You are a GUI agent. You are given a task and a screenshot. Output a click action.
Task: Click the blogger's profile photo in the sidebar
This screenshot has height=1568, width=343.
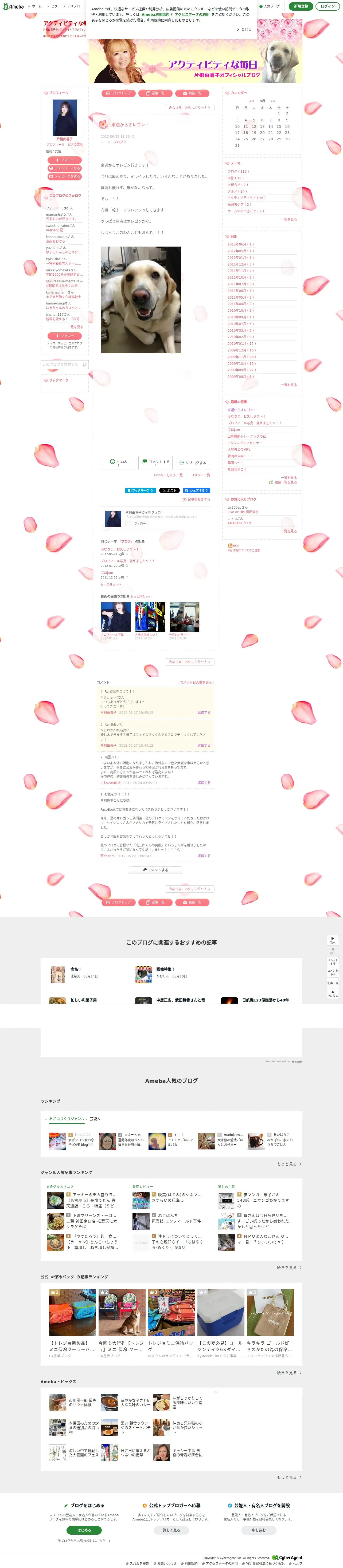coord(65,117)
